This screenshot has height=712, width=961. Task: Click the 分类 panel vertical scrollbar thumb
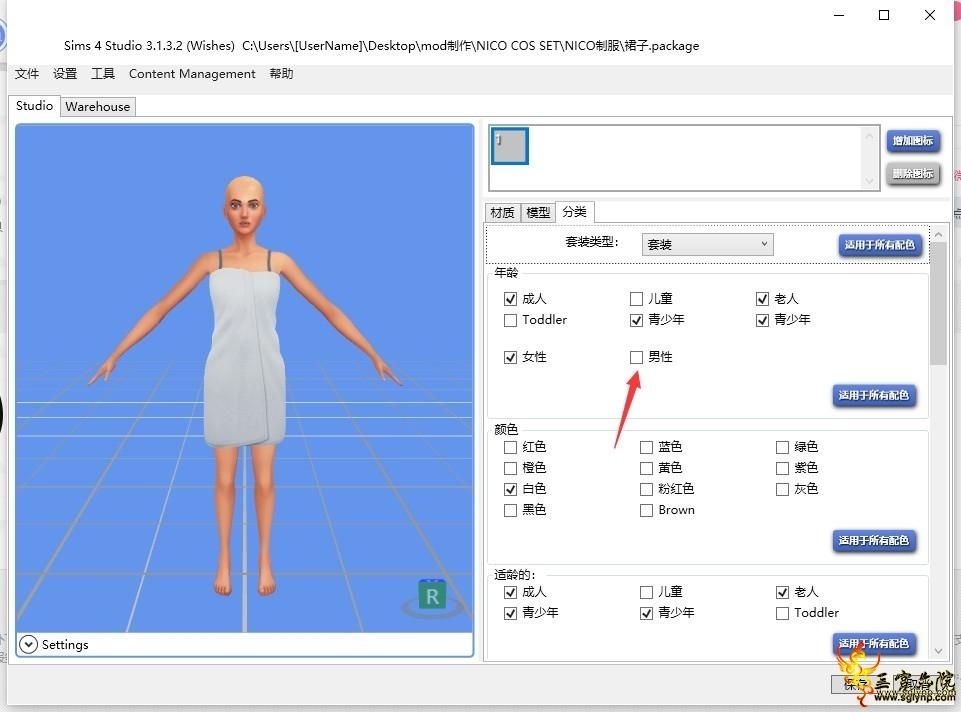(x=938, y=303)
